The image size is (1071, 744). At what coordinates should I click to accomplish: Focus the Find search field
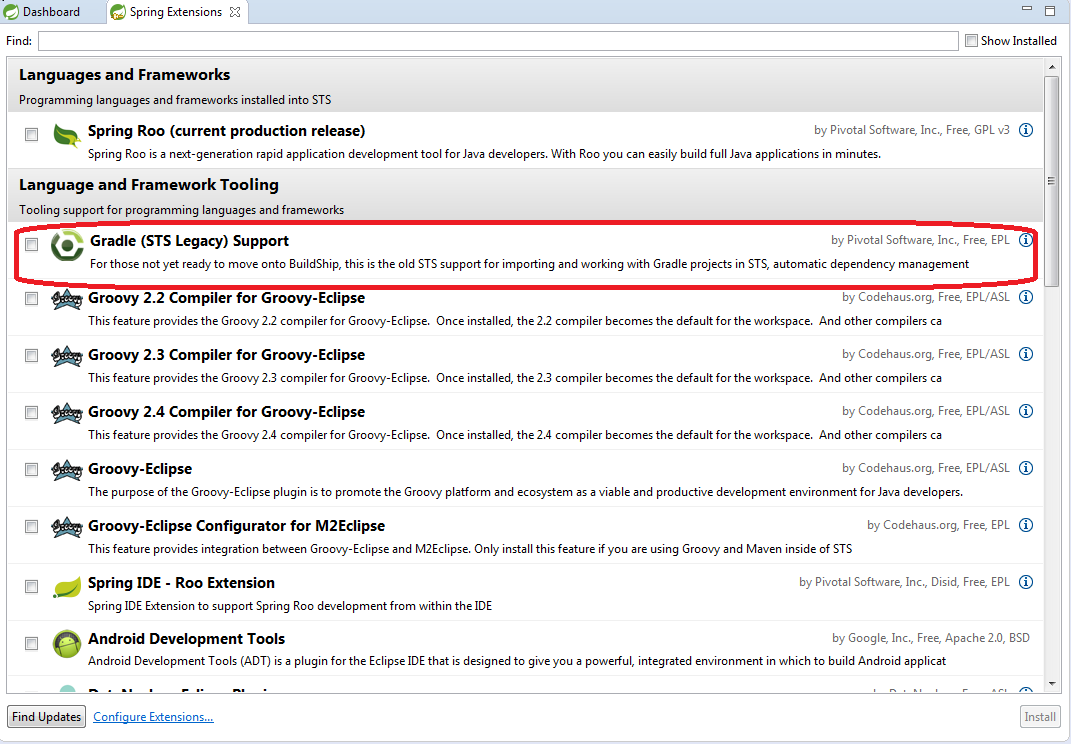point(498,41)
